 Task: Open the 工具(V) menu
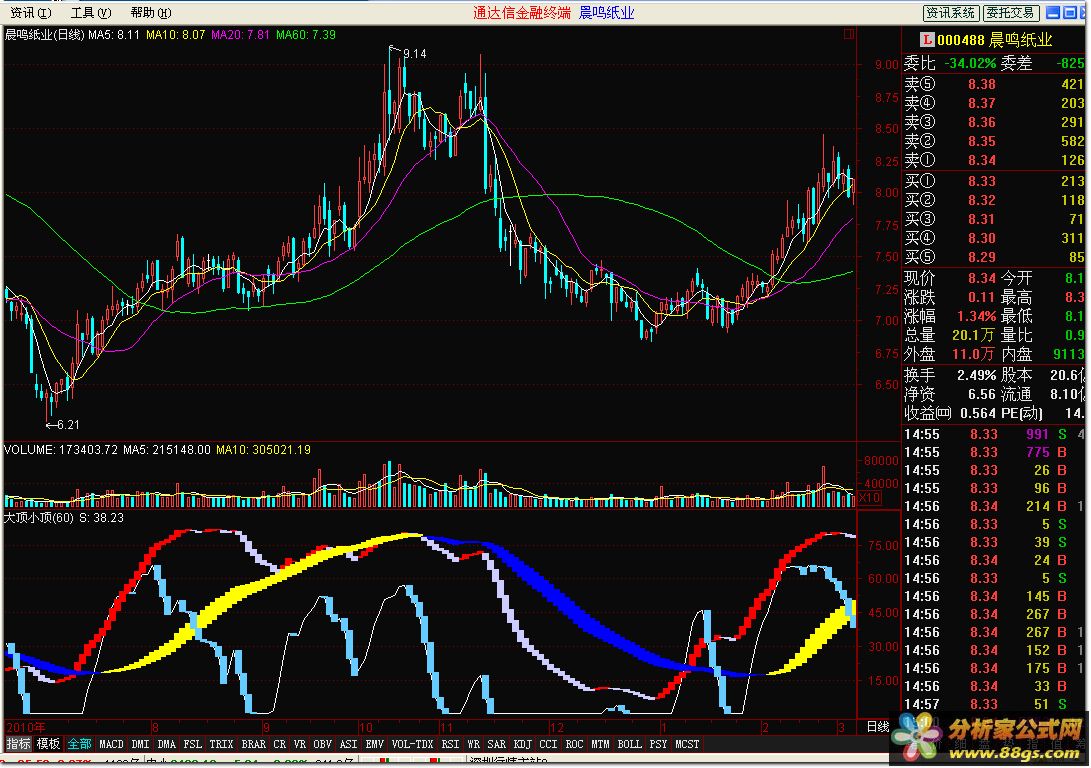click(x=90, y=13)
